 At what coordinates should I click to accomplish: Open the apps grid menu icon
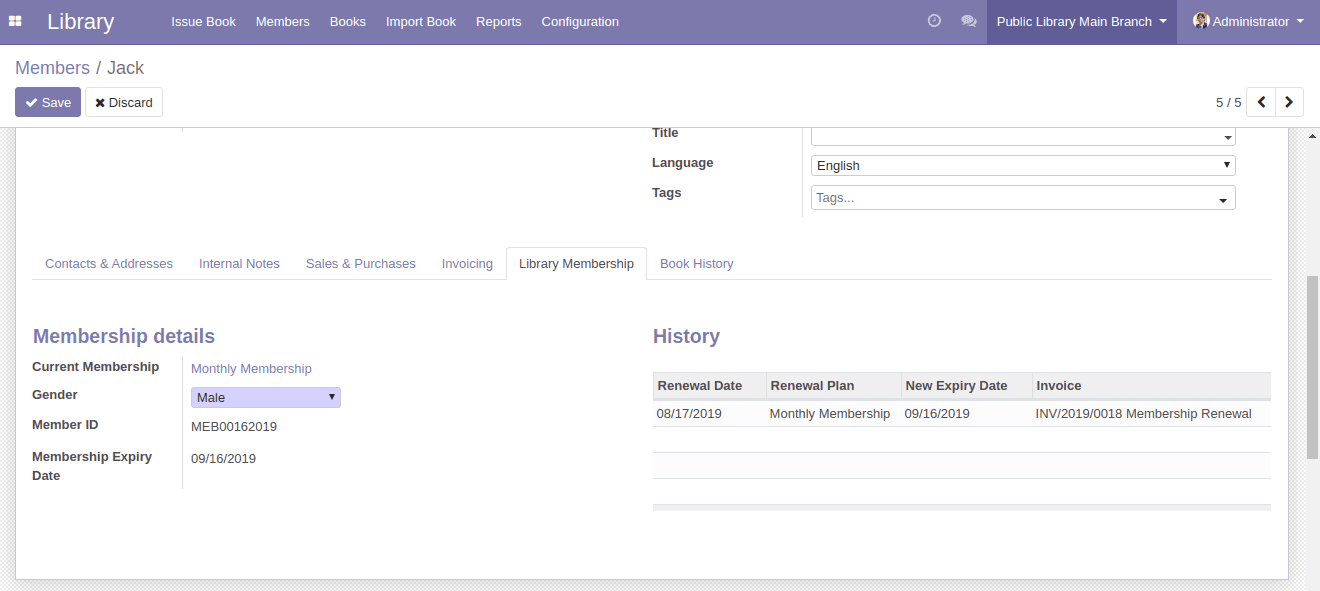(15, 21)
